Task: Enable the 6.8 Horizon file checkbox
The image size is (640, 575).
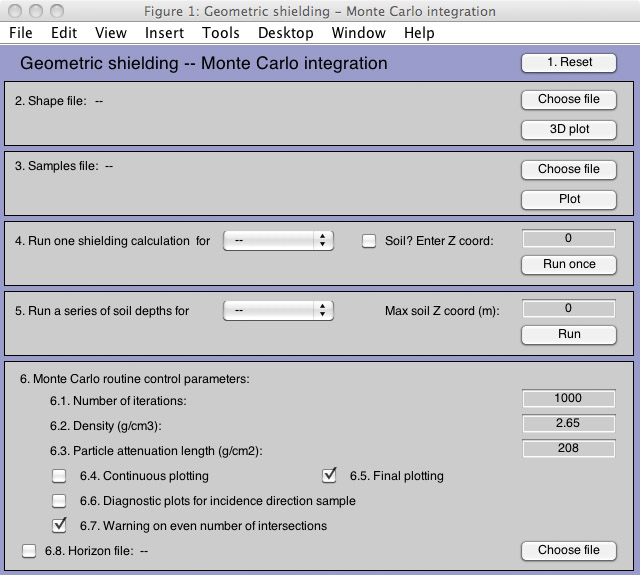Action: [x=29, y=551]
